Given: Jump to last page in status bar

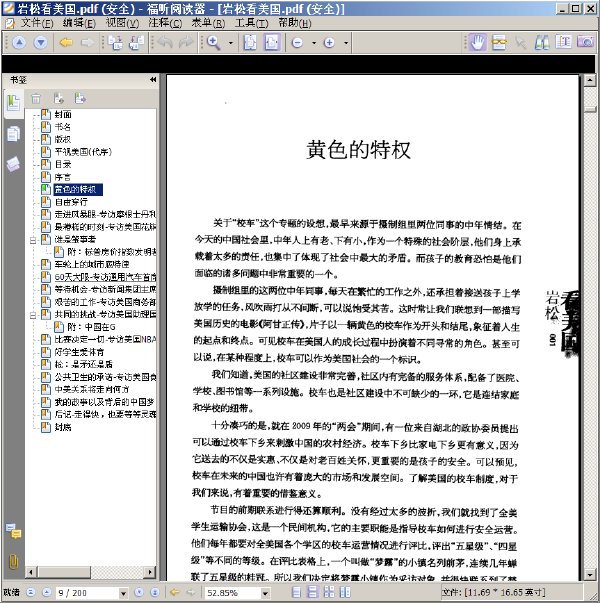Looking at the screenshot, I should coord(155,592).
